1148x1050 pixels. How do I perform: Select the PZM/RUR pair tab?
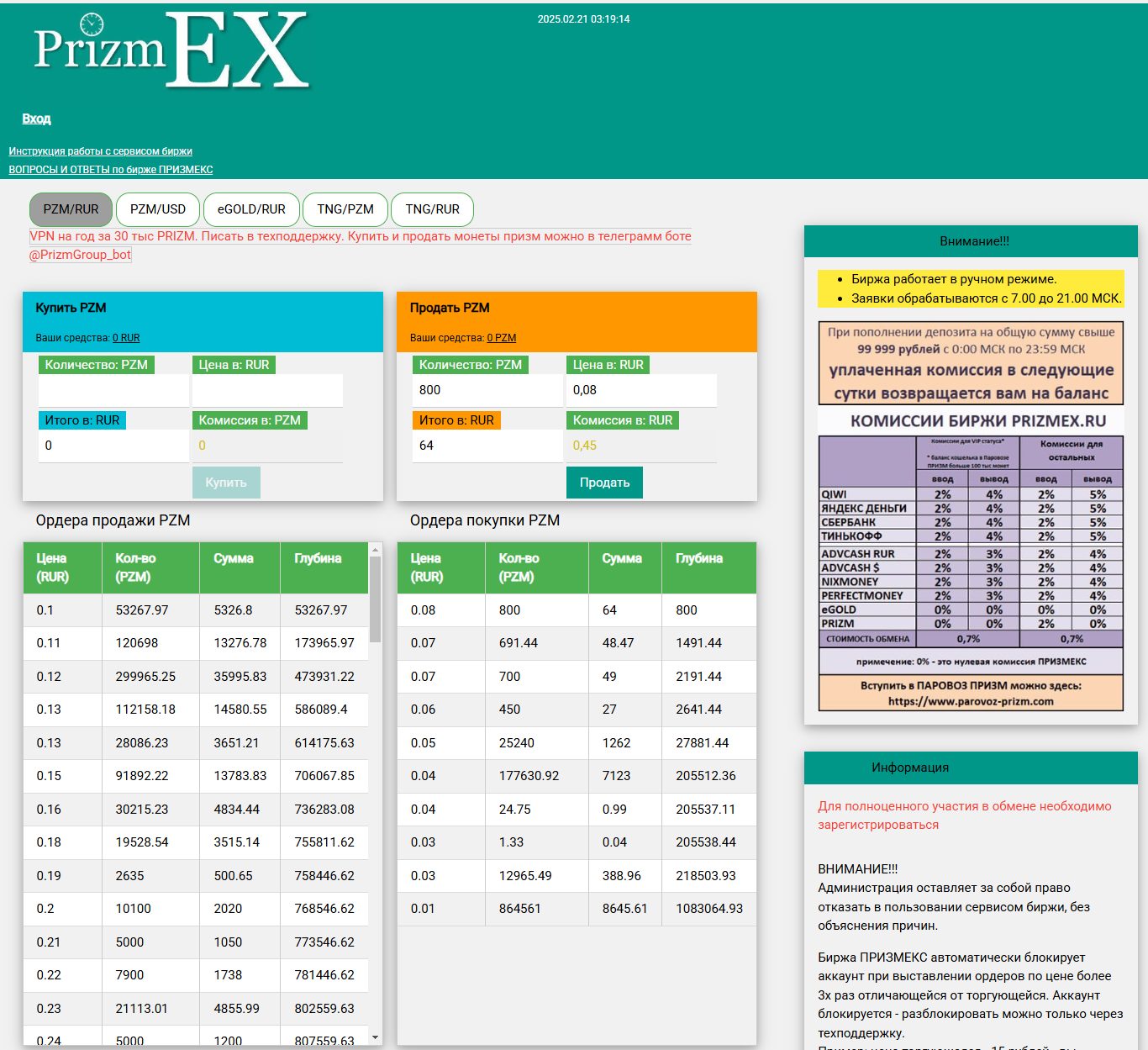click(x=71, y=209)
